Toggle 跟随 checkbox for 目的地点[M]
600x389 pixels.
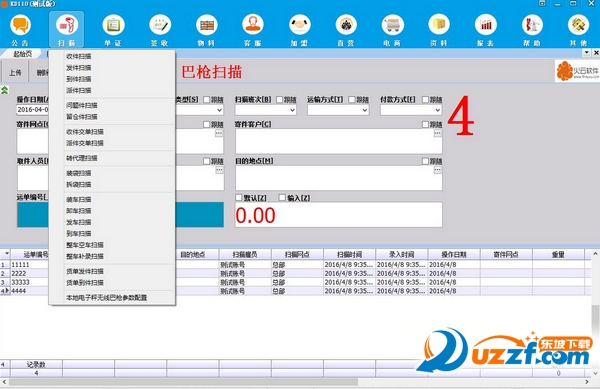tap(425, 161)
